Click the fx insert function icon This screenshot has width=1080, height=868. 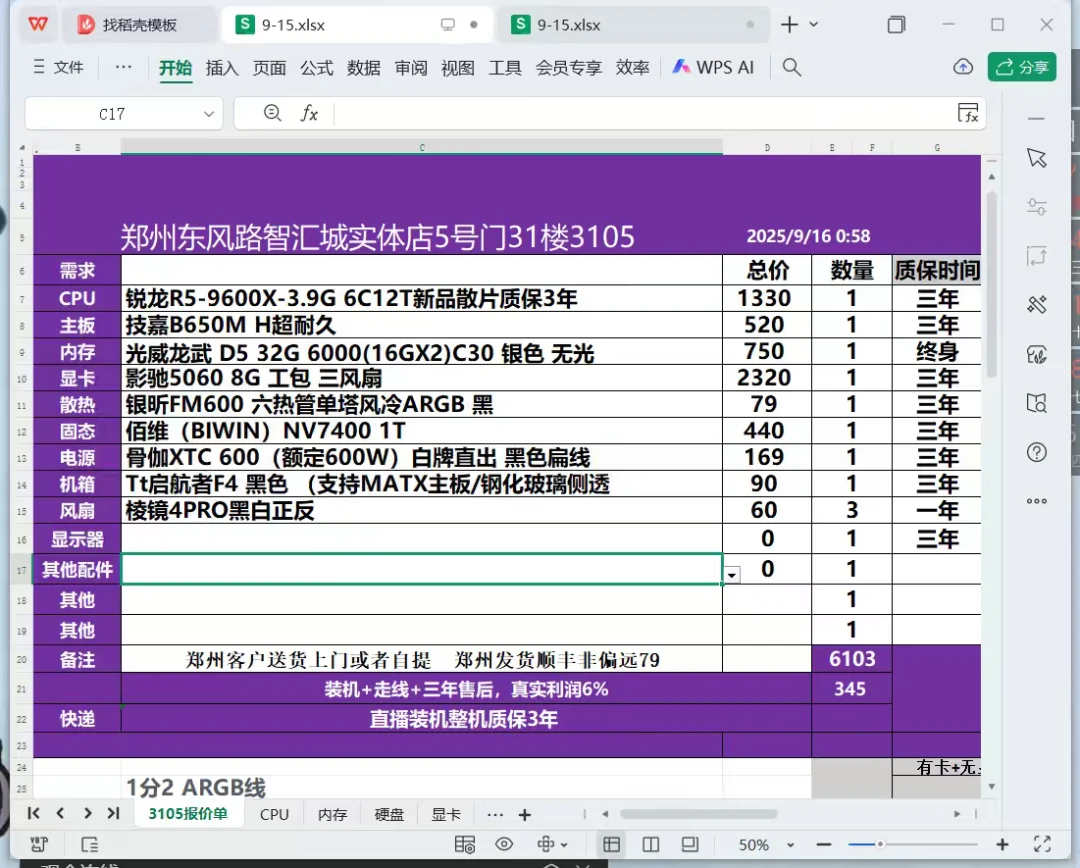[x=309, y=114]
